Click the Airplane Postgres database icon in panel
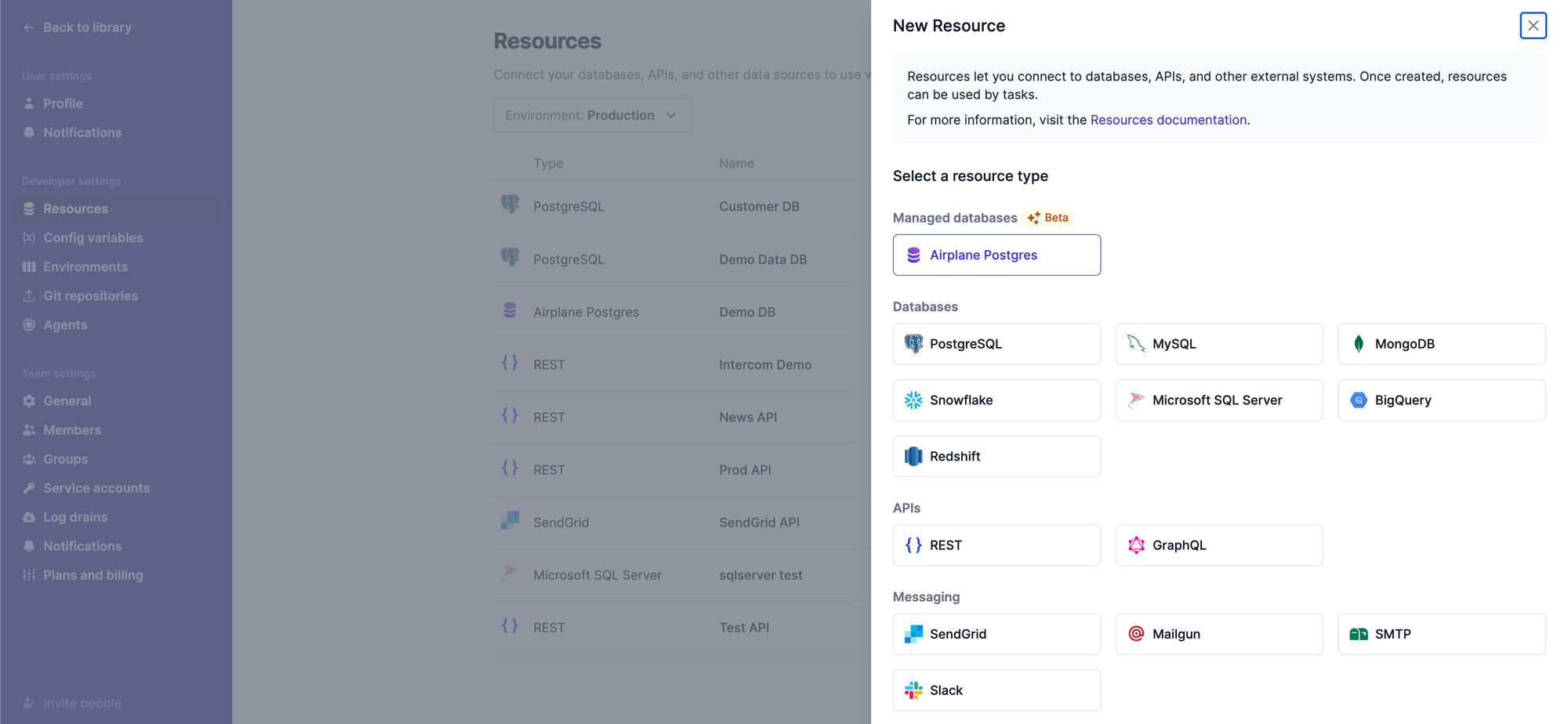The image size is (1568, 724). pos(913,255)
